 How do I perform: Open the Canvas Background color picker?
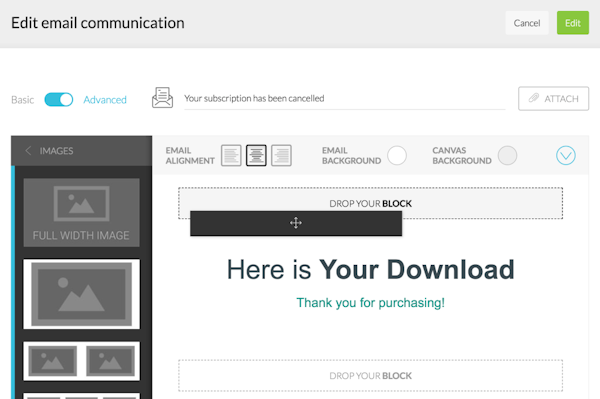click(507, 155)
